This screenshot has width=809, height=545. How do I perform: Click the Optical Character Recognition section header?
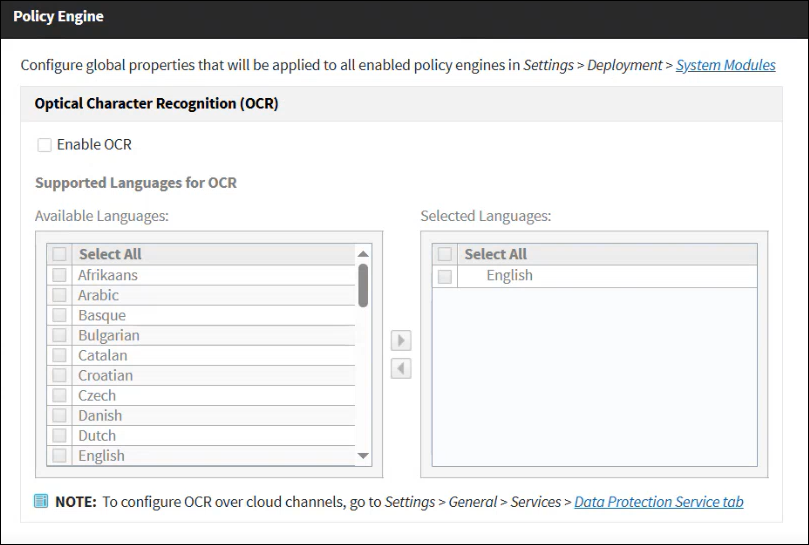click(157, 104)
